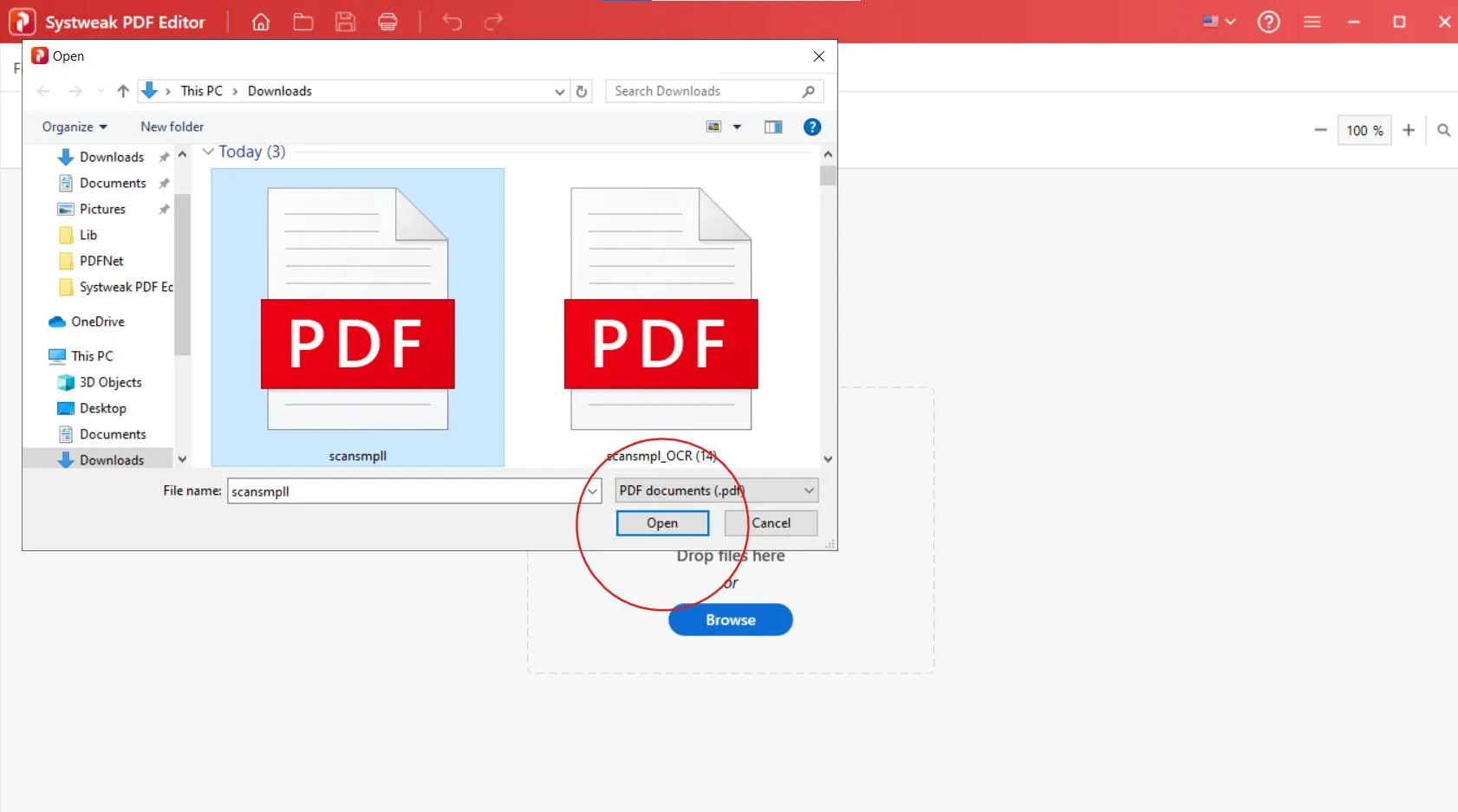Open the hamburger menu icon
Image resolution: width=1458 pixels, height=812 pixels.
(x=1312, y=22)
